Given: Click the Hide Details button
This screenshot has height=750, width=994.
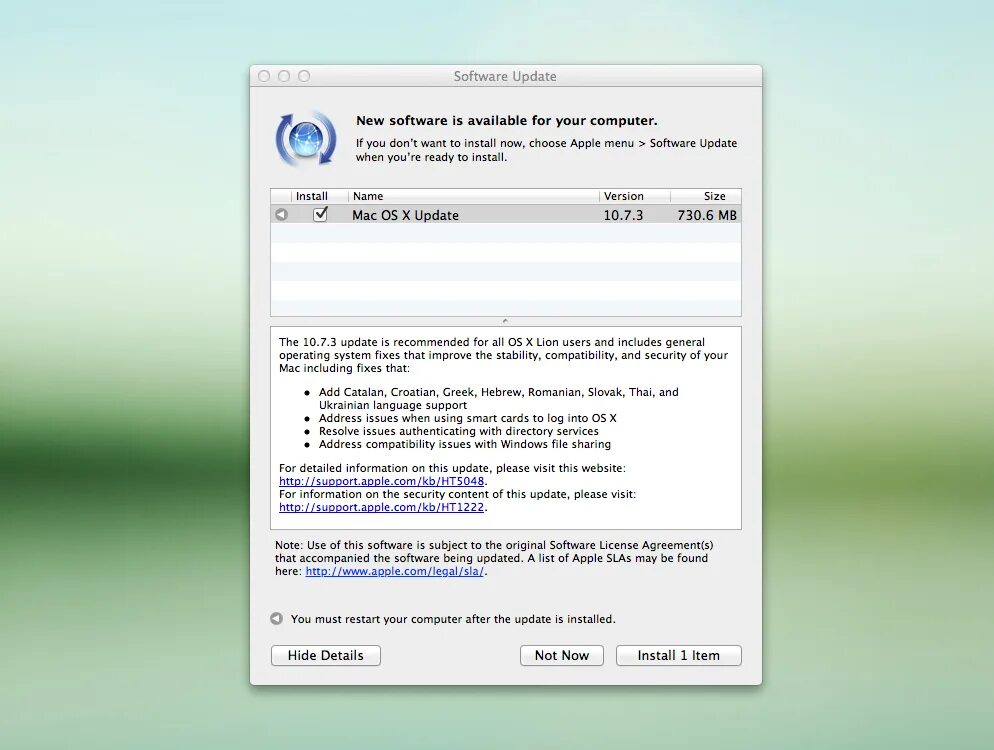Looking at the screenshot, I should coord(326,656).
